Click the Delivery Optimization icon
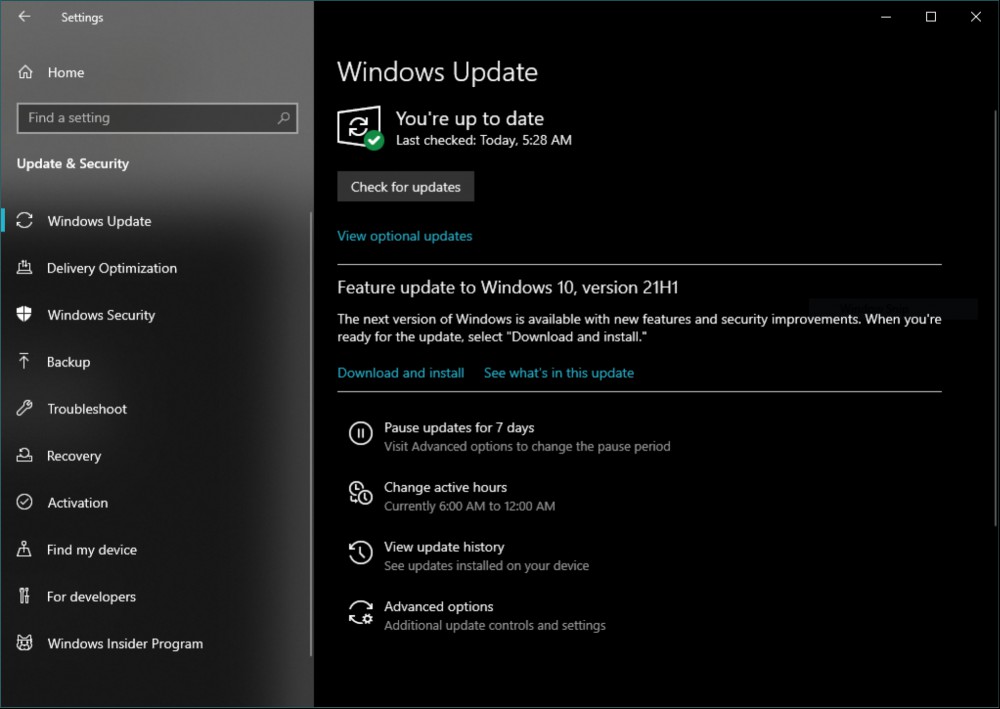The width and height of the screenshot is (1000, 709). 24,267
